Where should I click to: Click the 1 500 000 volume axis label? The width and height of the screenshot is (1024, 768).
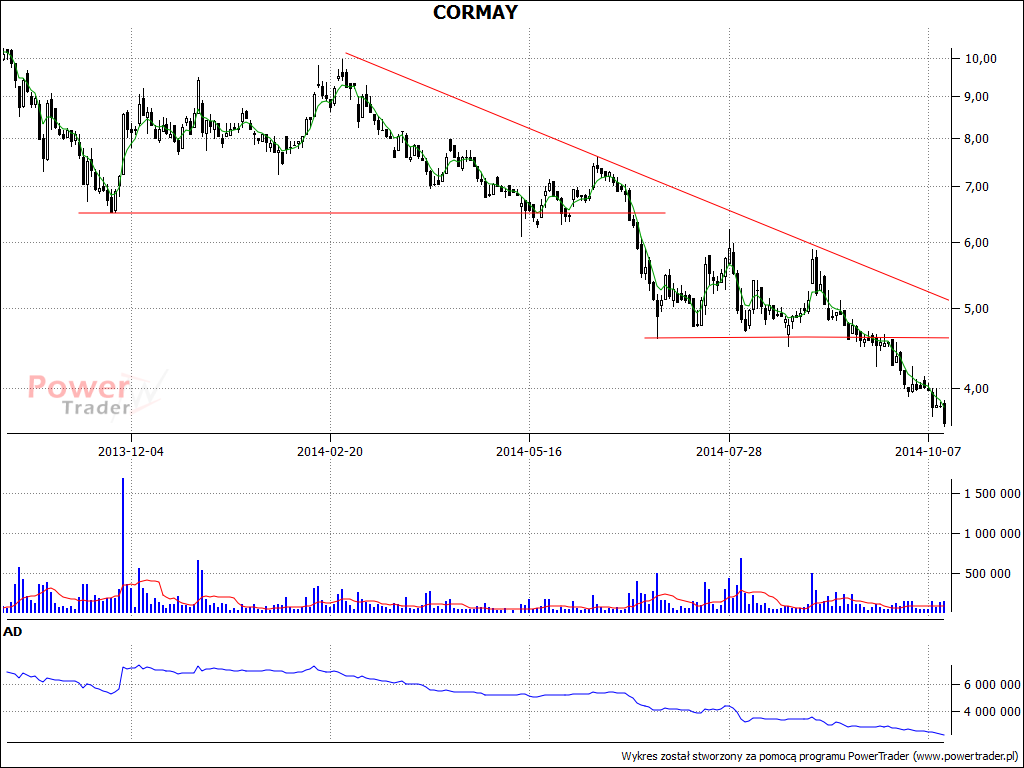click(992, 494)
